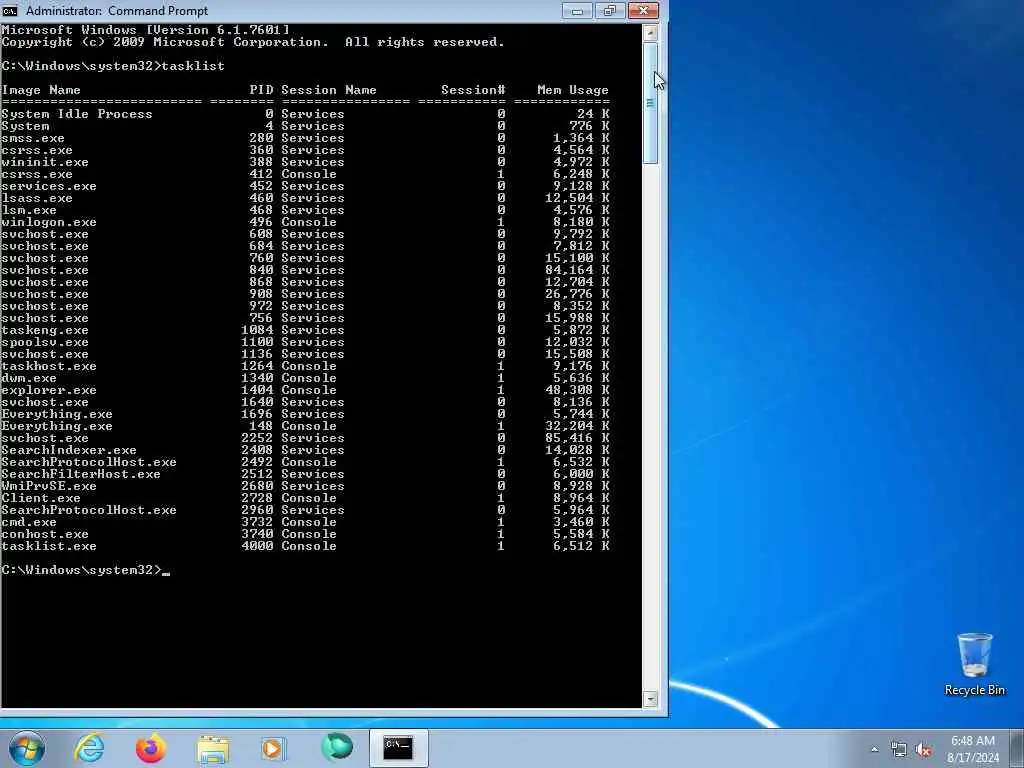Open the clock showing 6:48 AM

click(973, 741)
